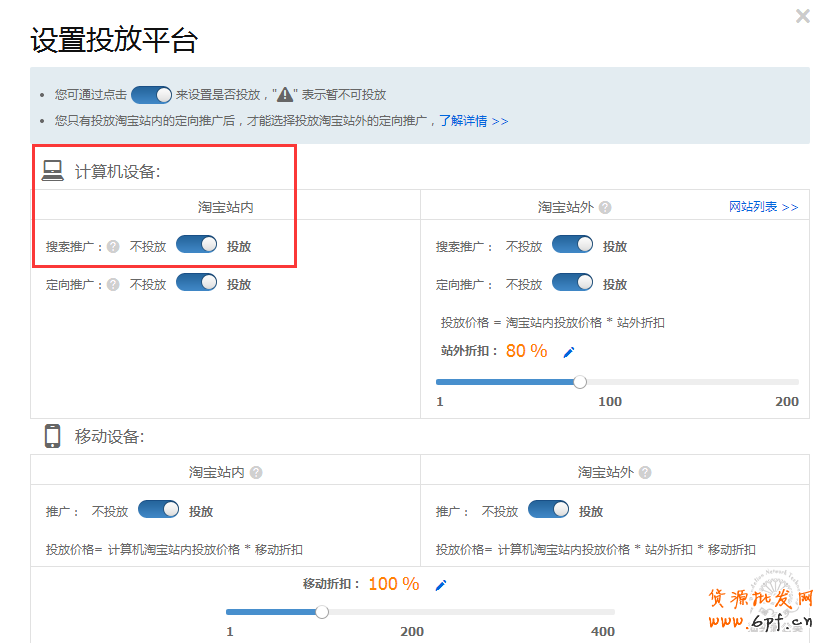
Task: Toggle mobile 淘宝站外 推广 switch
Action: (548, 510)
